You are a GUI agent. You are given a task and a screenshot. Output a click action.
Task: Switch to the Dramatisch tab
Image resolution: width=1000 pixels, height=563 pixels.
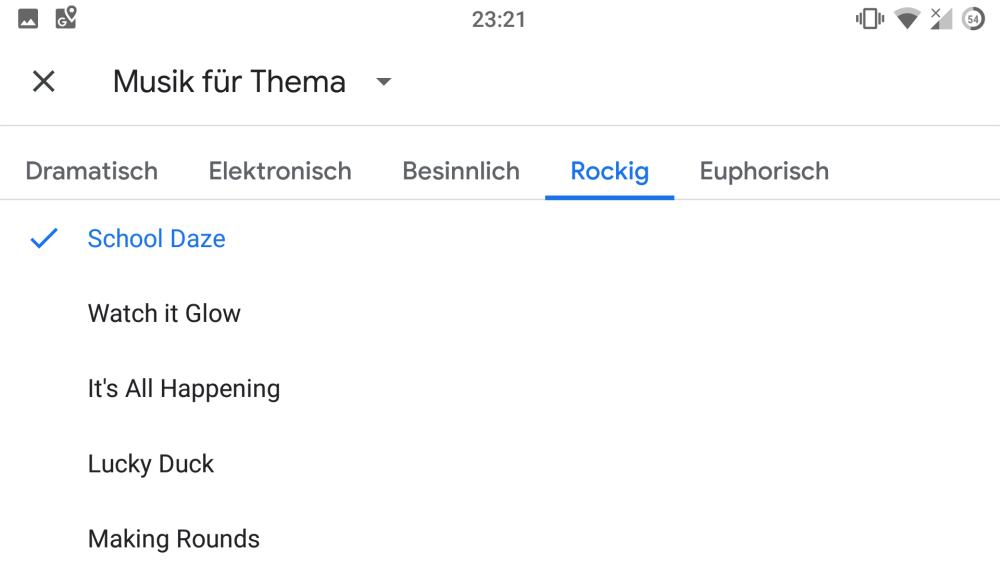tap(92, 171)
